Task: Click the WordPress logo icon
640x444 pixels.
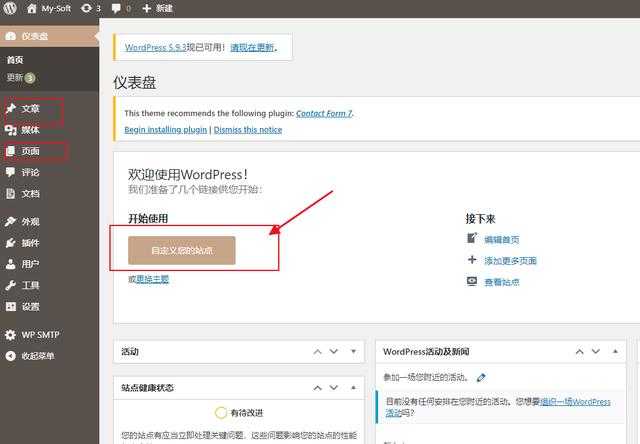Action: coord(10,8)
